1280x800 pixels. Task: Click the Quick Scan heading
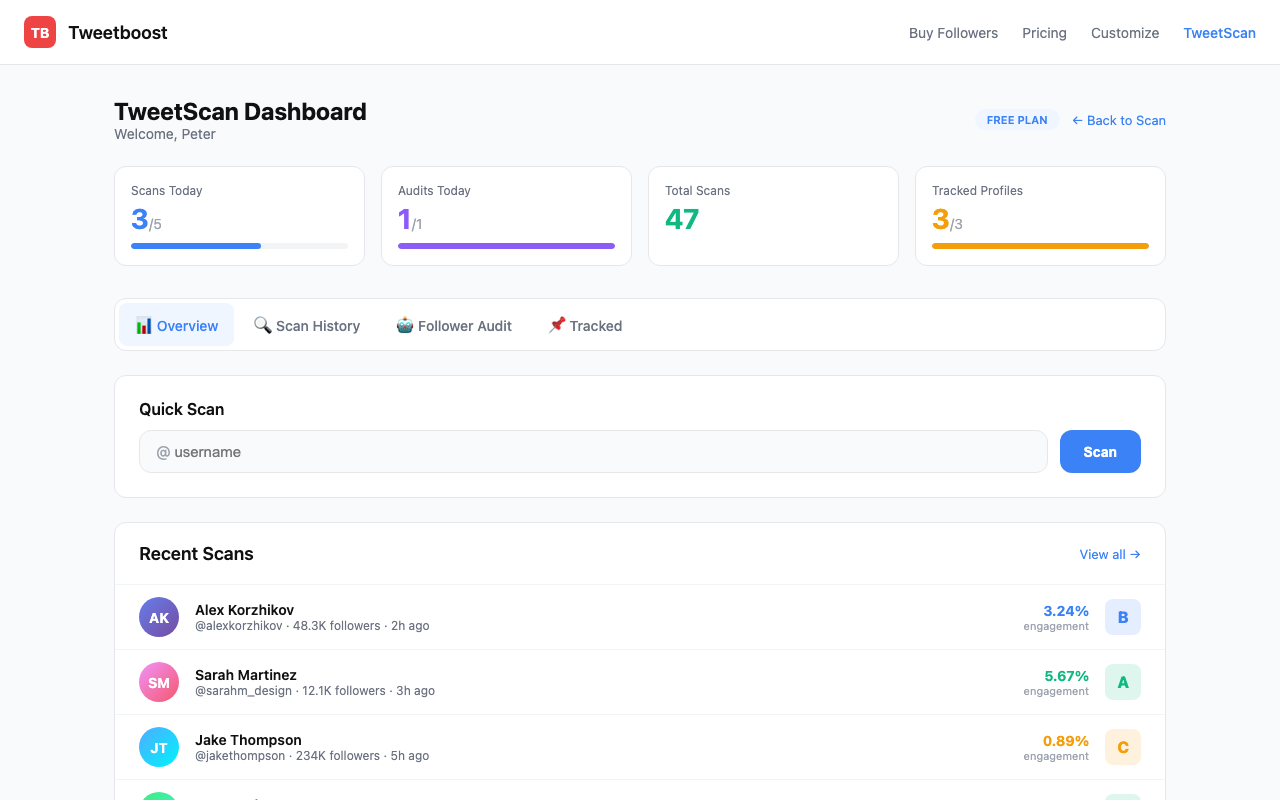pyautogui.click(x=181, y=409)
